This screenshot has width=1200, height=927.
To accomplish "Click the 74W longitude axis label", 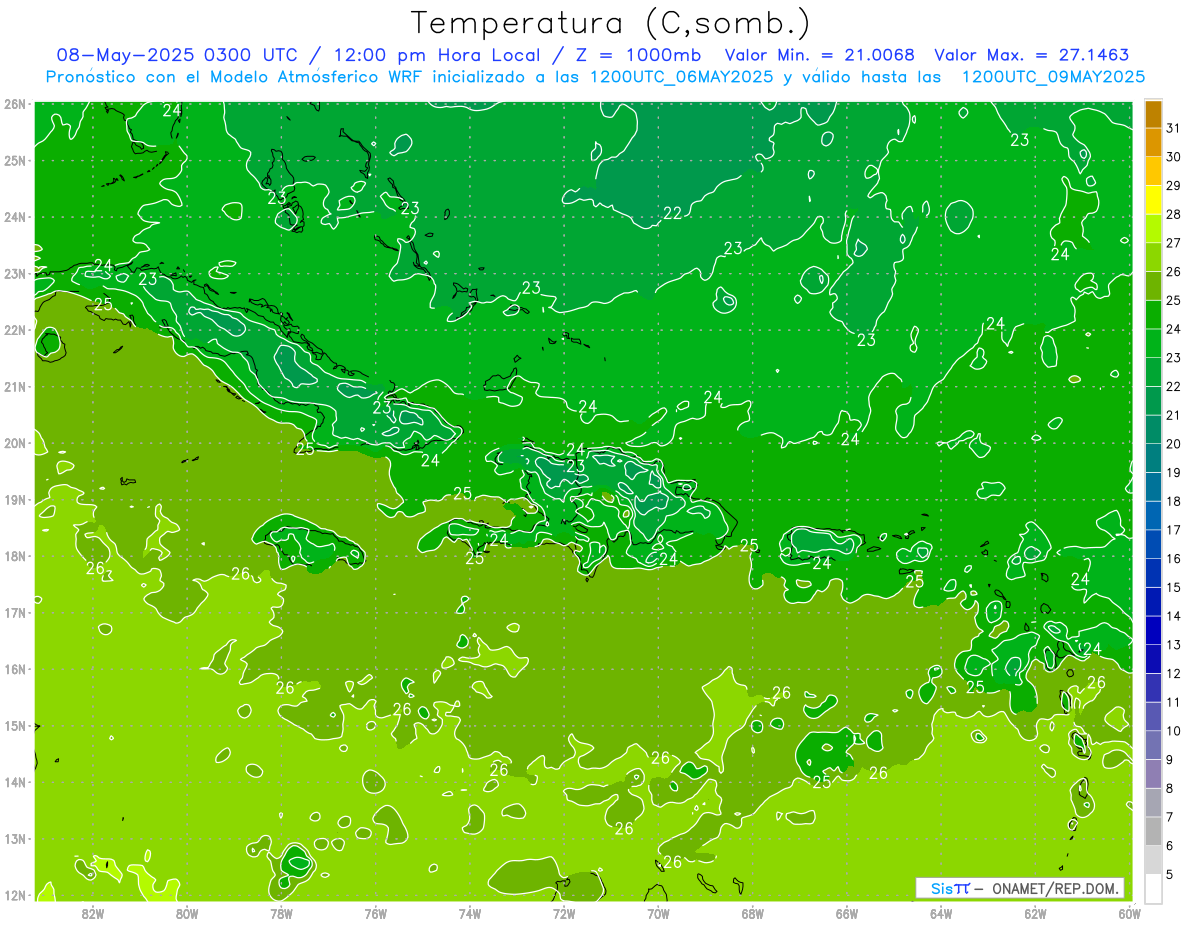I will (470, 913).
